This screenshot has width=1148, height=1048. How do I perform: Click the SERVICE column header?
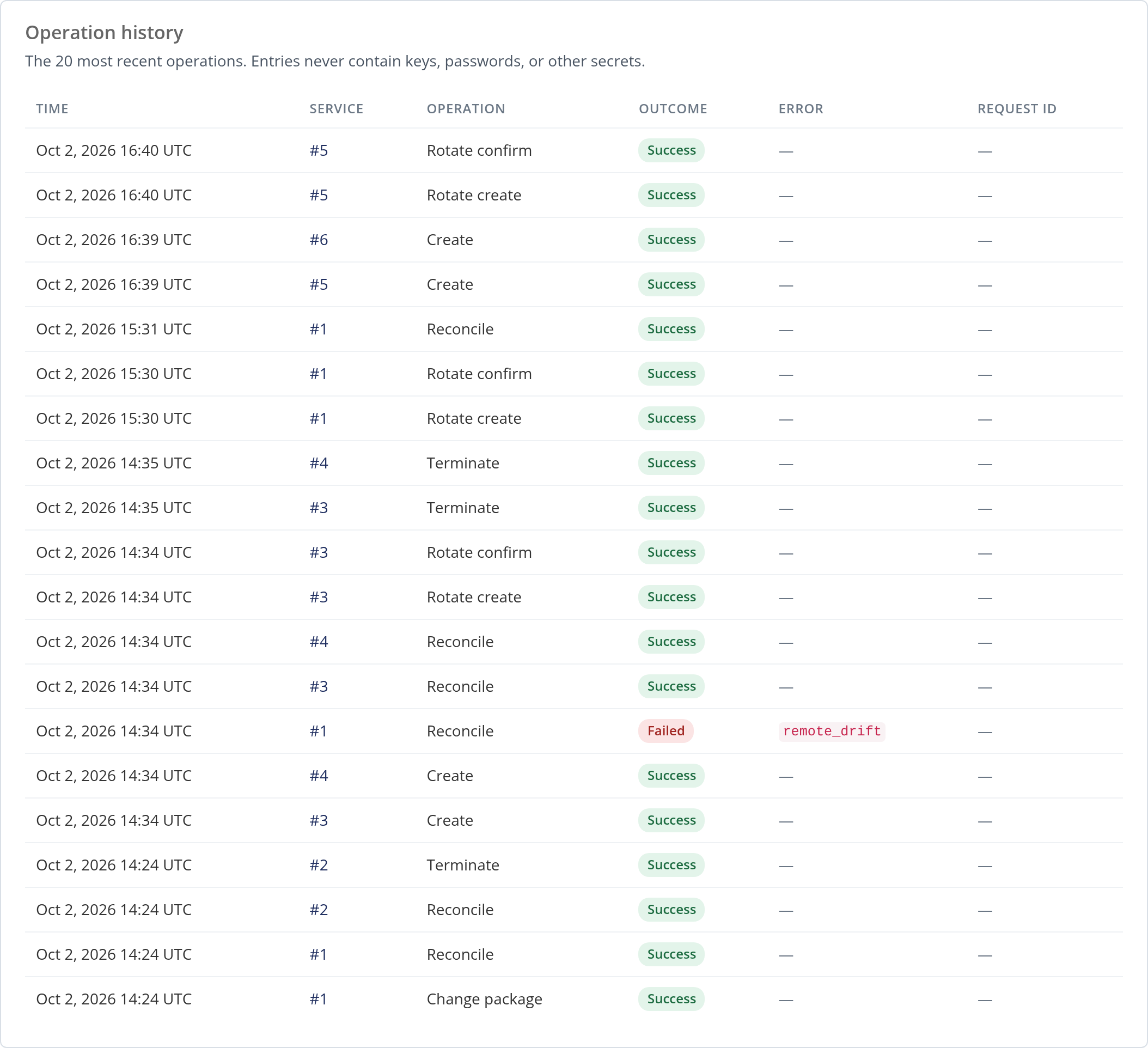tap(336, 109)
